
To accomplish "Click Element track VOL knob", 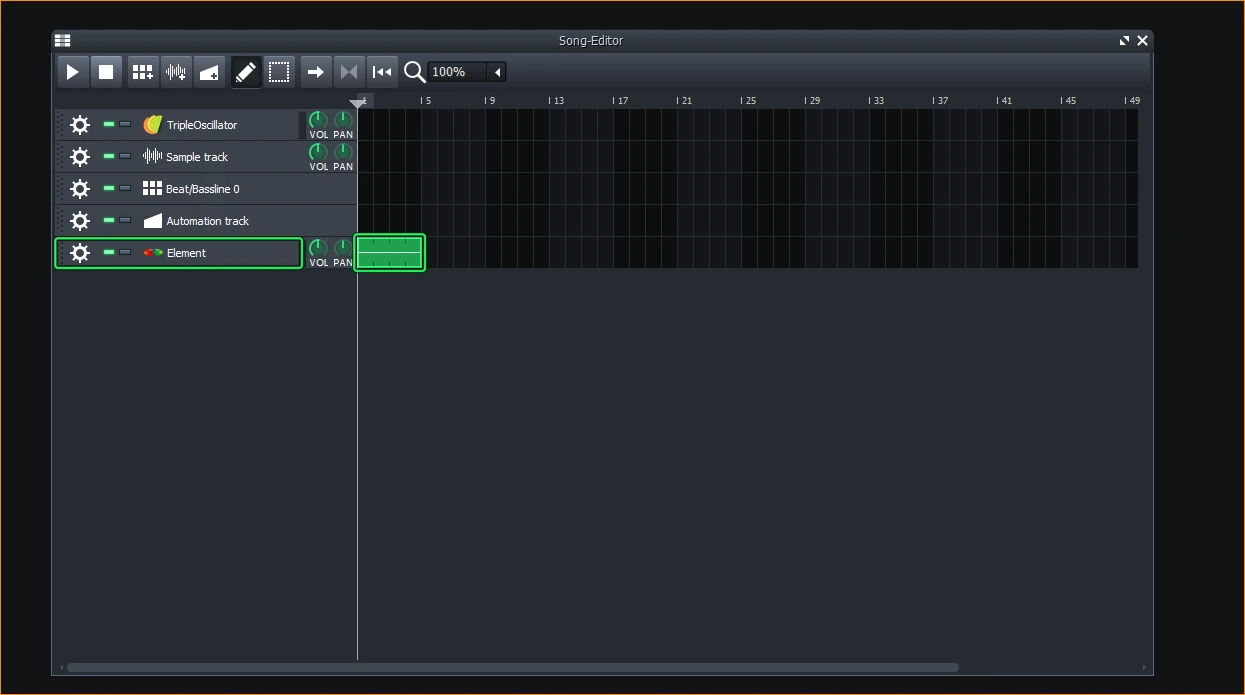I will tap(318, 248).
